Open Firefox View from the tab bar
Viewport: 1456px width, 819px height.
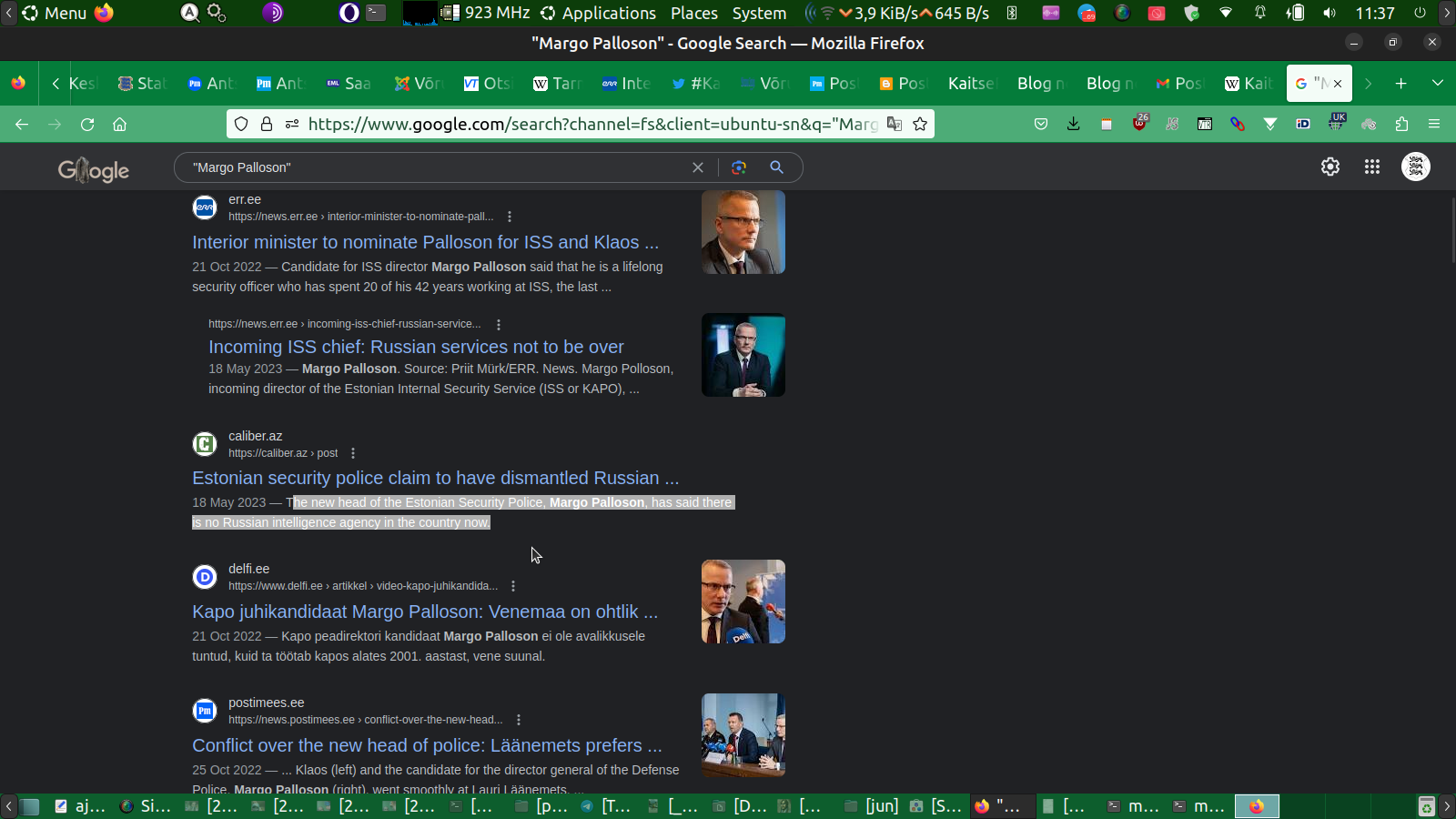[x=18, y=83]
